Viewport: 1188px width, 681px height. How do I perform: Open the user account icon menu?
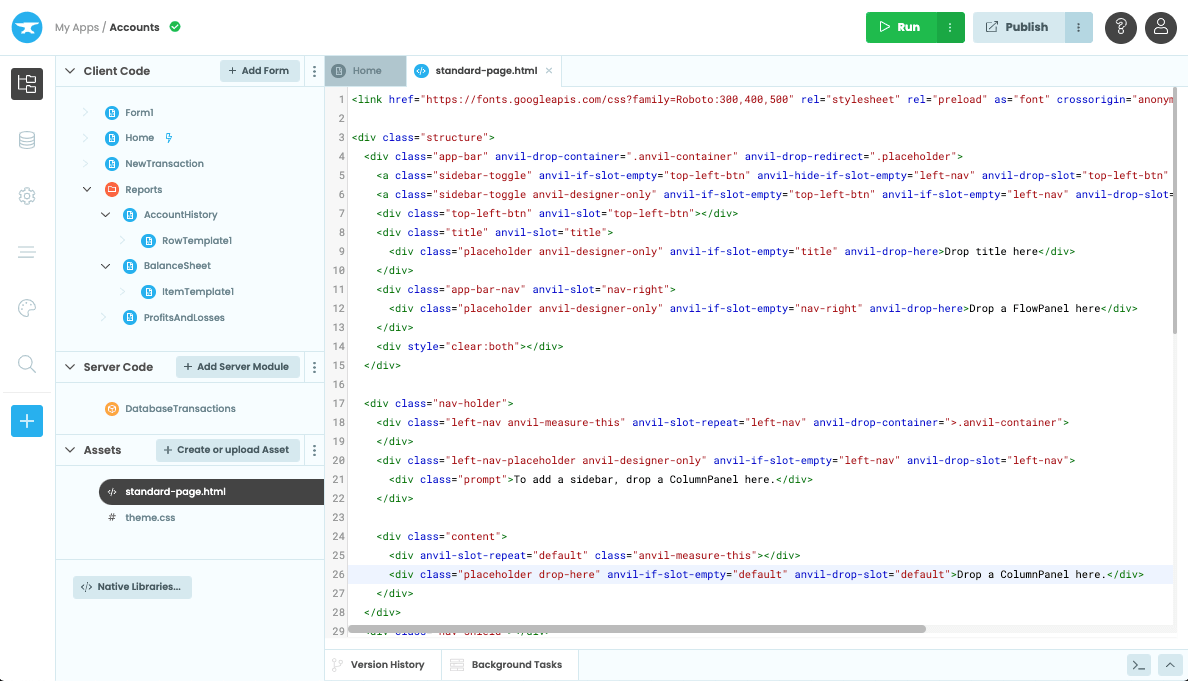point(1161,27)
